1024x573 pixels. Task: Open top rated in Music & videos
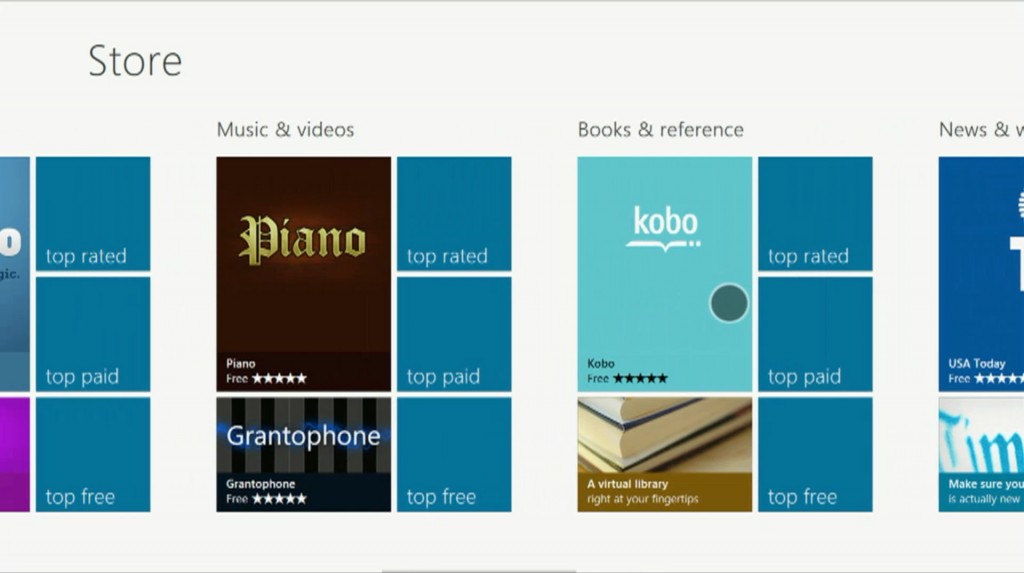(454, 214)
